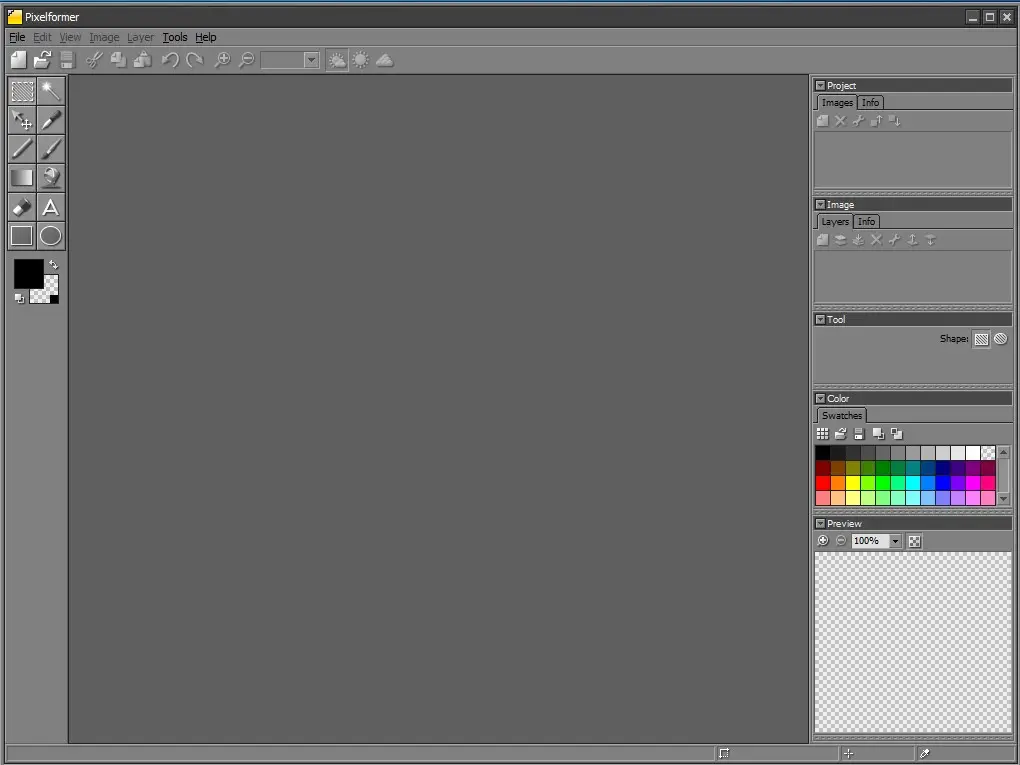Select the Swatches tab
This screenshot has width=1020, height=765.
[842, 416]
